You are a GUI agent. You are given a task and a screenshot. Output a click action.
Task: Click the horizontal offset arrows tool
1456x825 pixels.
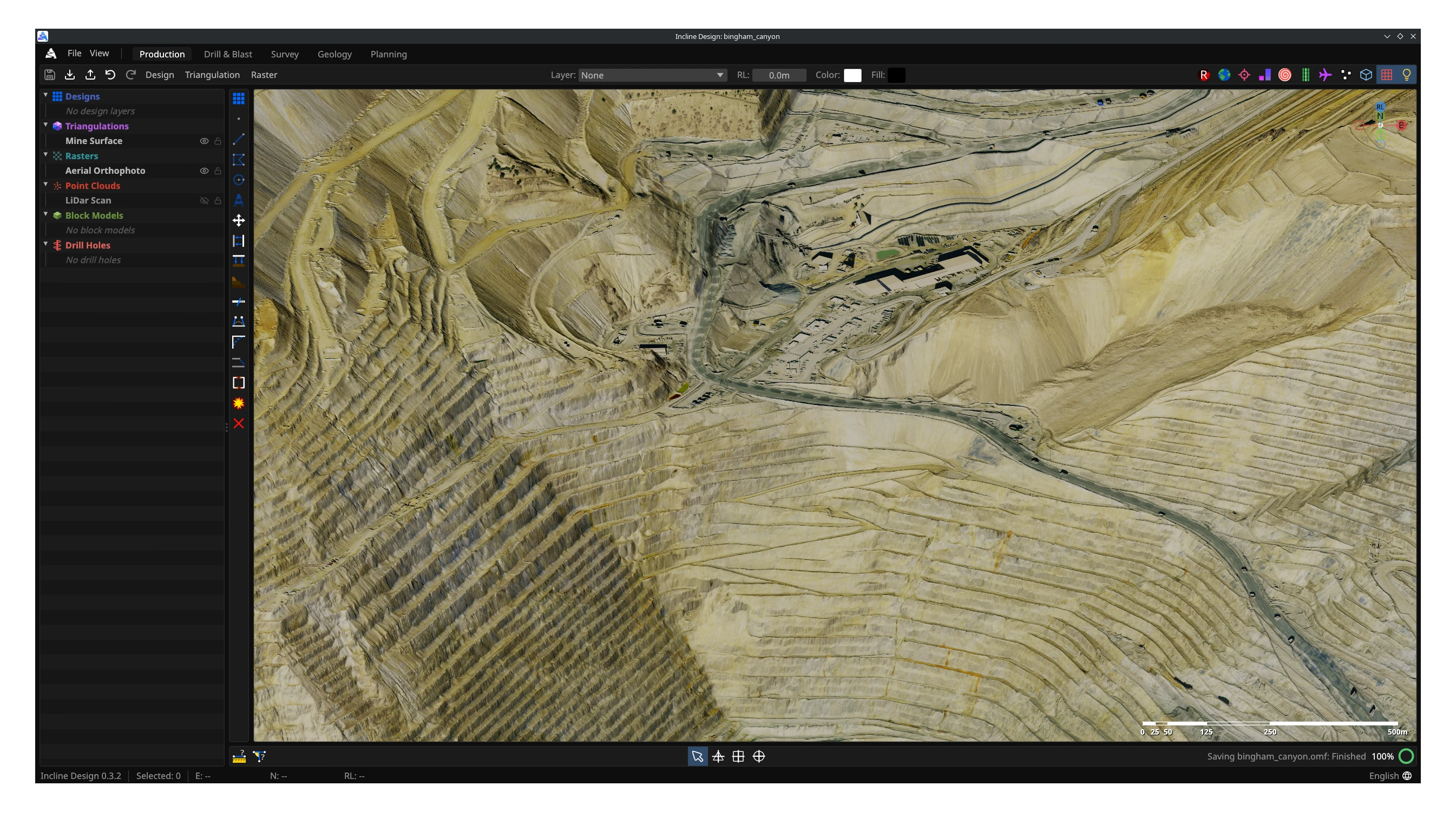(239, 241)
